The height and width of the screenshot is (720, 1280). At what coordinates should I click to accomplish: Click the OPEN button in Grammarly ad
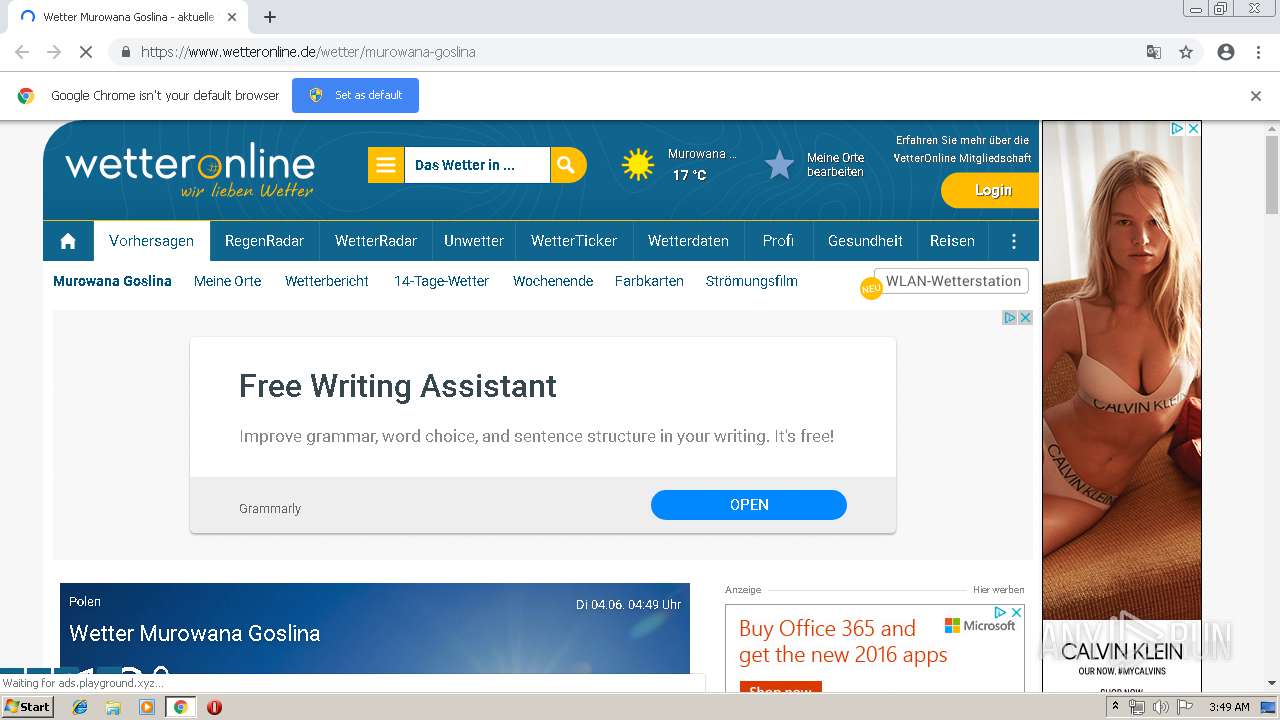[749, 505]
